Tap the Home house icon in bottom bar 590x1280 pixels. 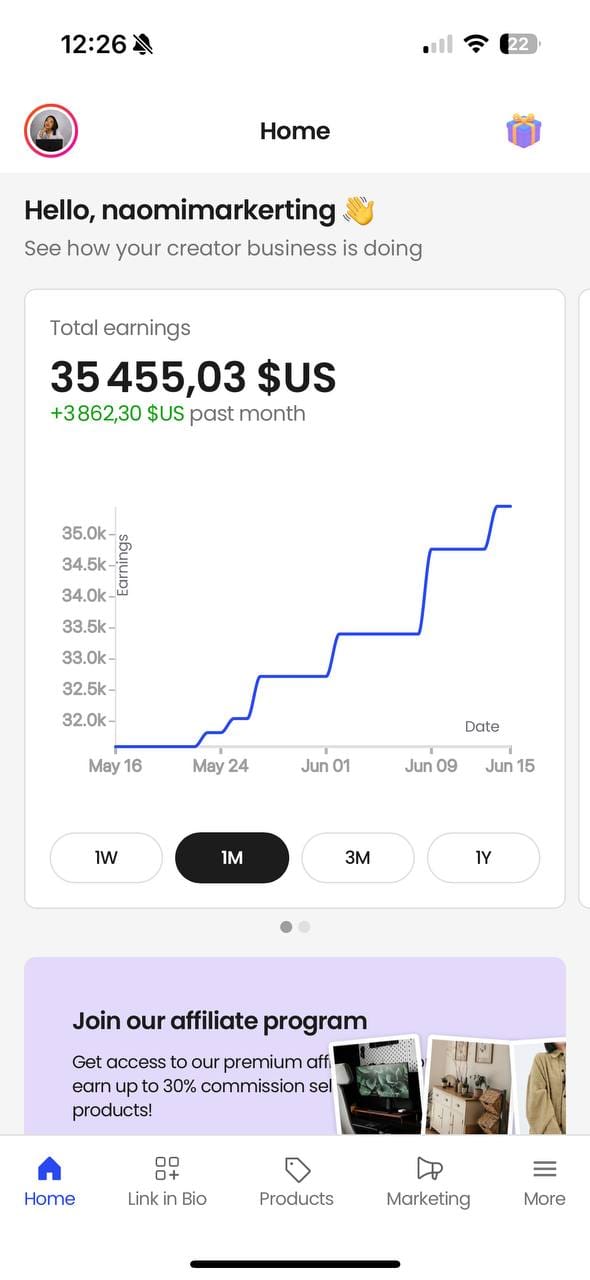tap(49, 1168)
